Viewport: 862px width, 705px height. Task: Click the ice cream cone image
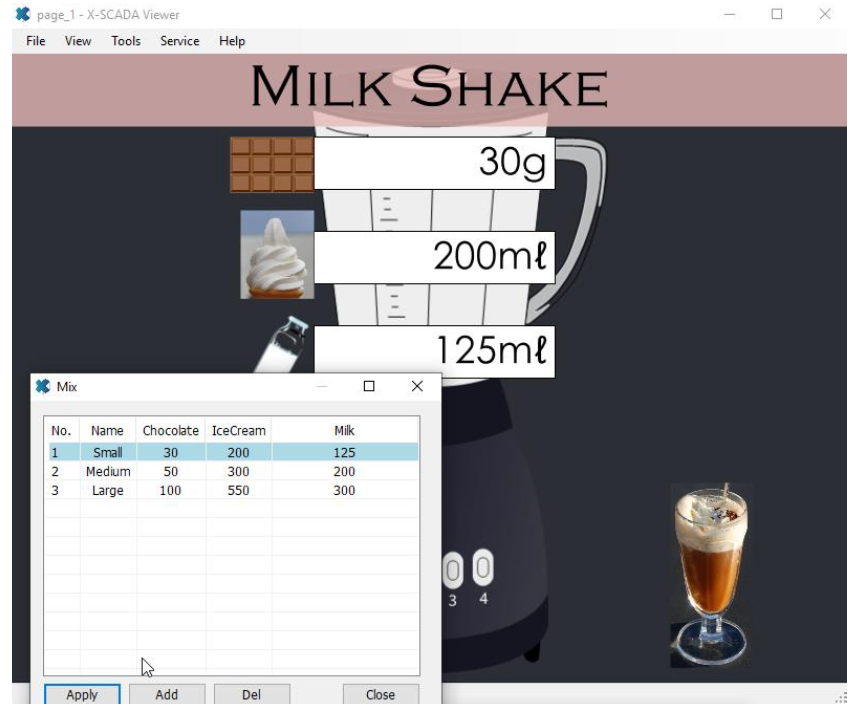[x=277, y=255]
